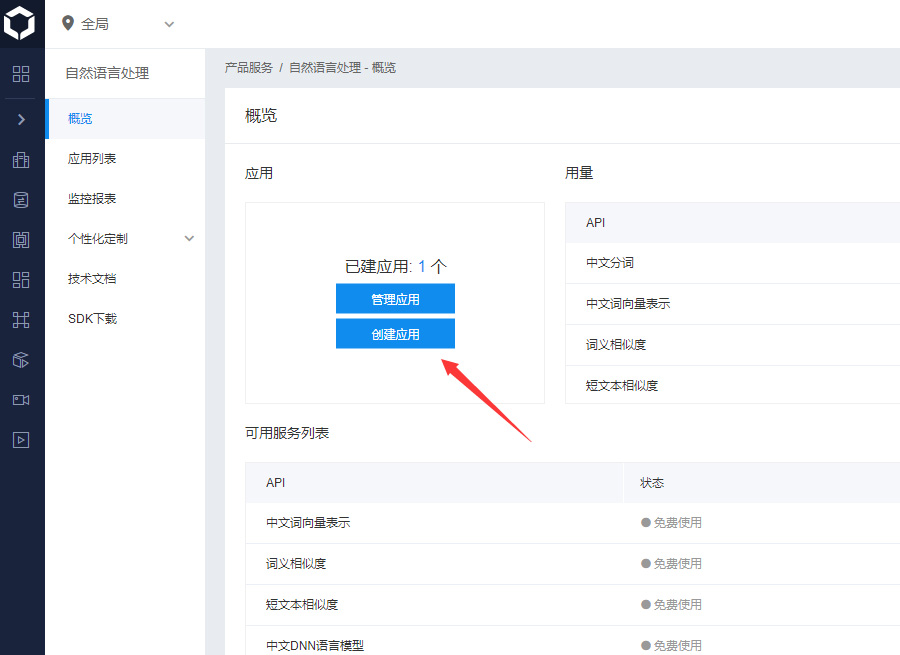
Task: Click the video camera icon in sidebar
Action: 21,400
